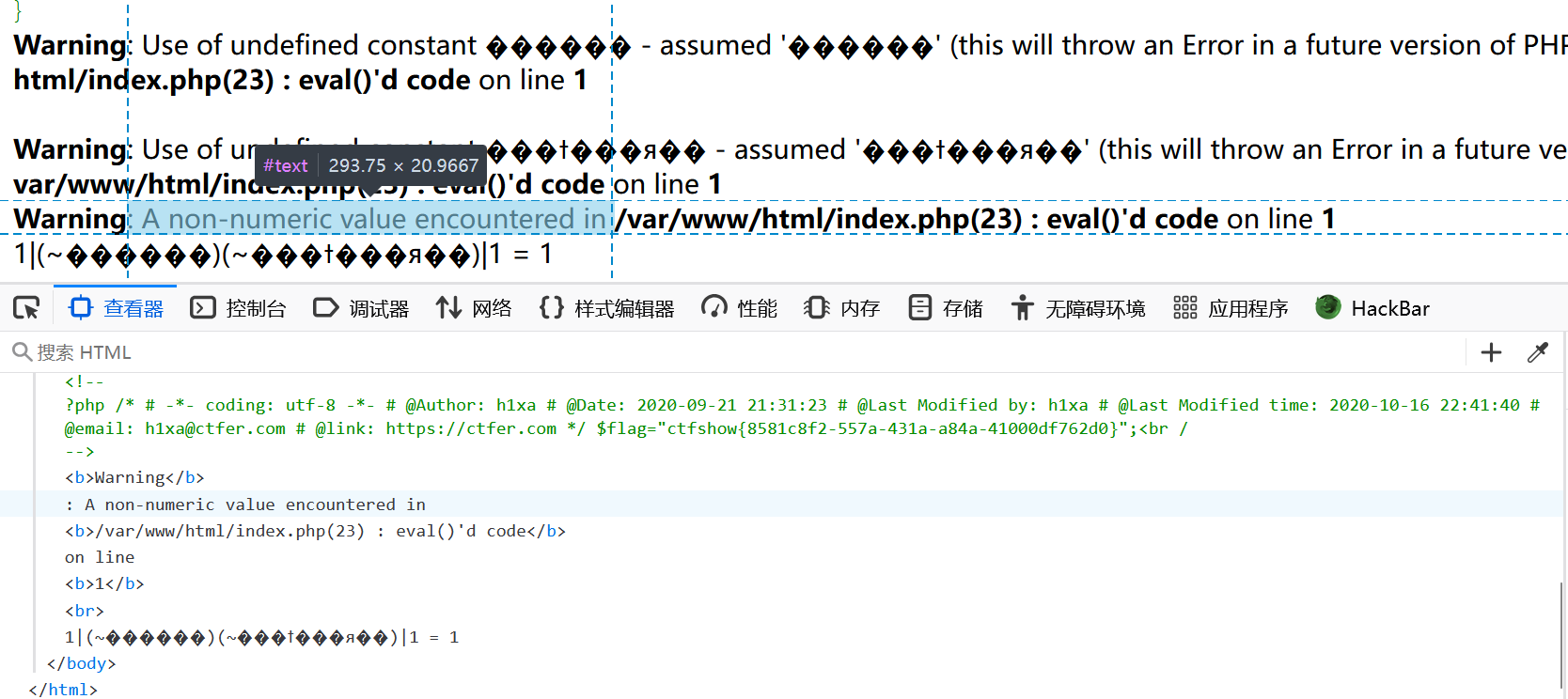Open the 内存 memory panel
Viewport: 1568px width, 699px height.
coord(842,308)
